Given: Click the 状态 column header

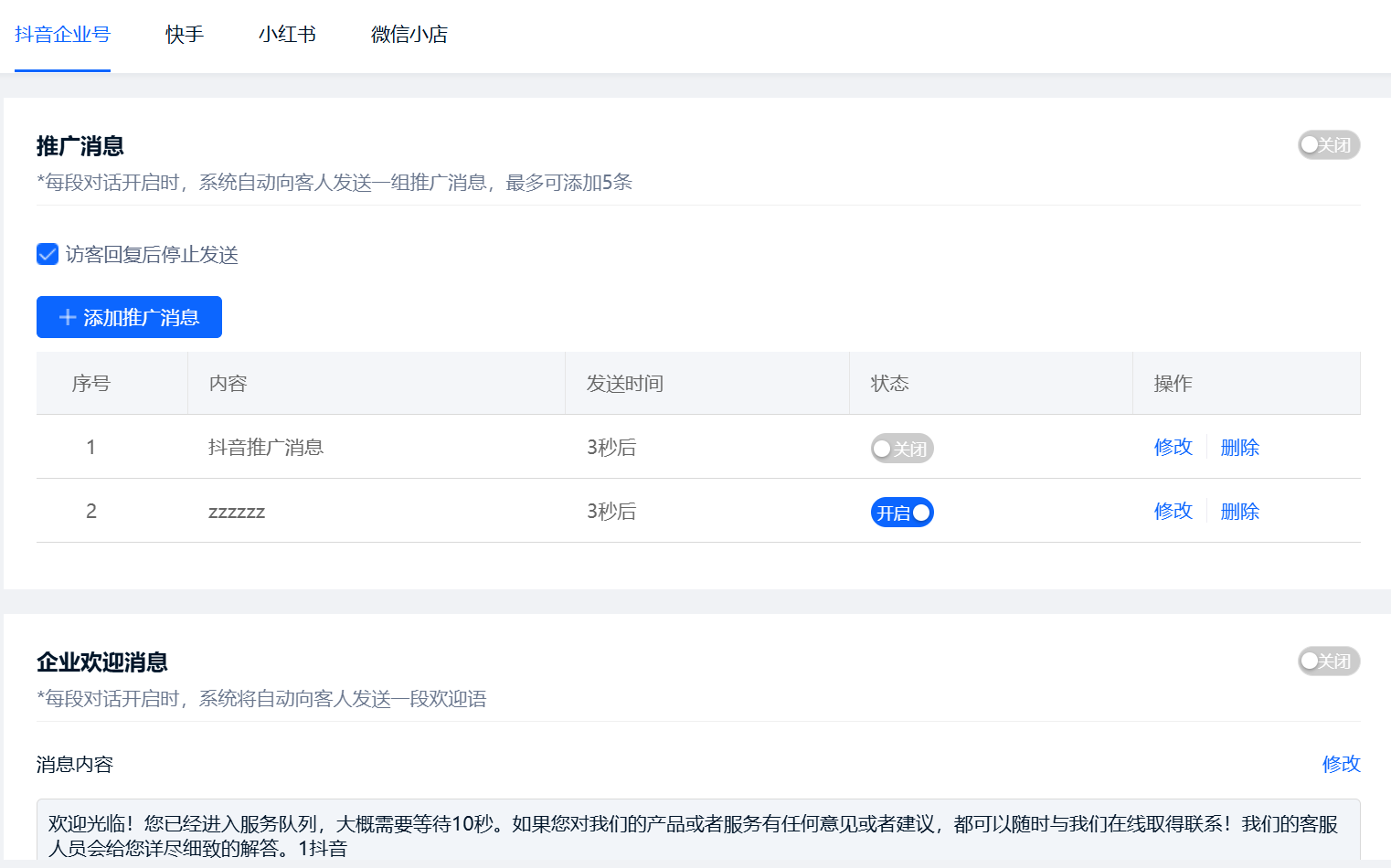Looking at the screenshot, I should 889,384.
